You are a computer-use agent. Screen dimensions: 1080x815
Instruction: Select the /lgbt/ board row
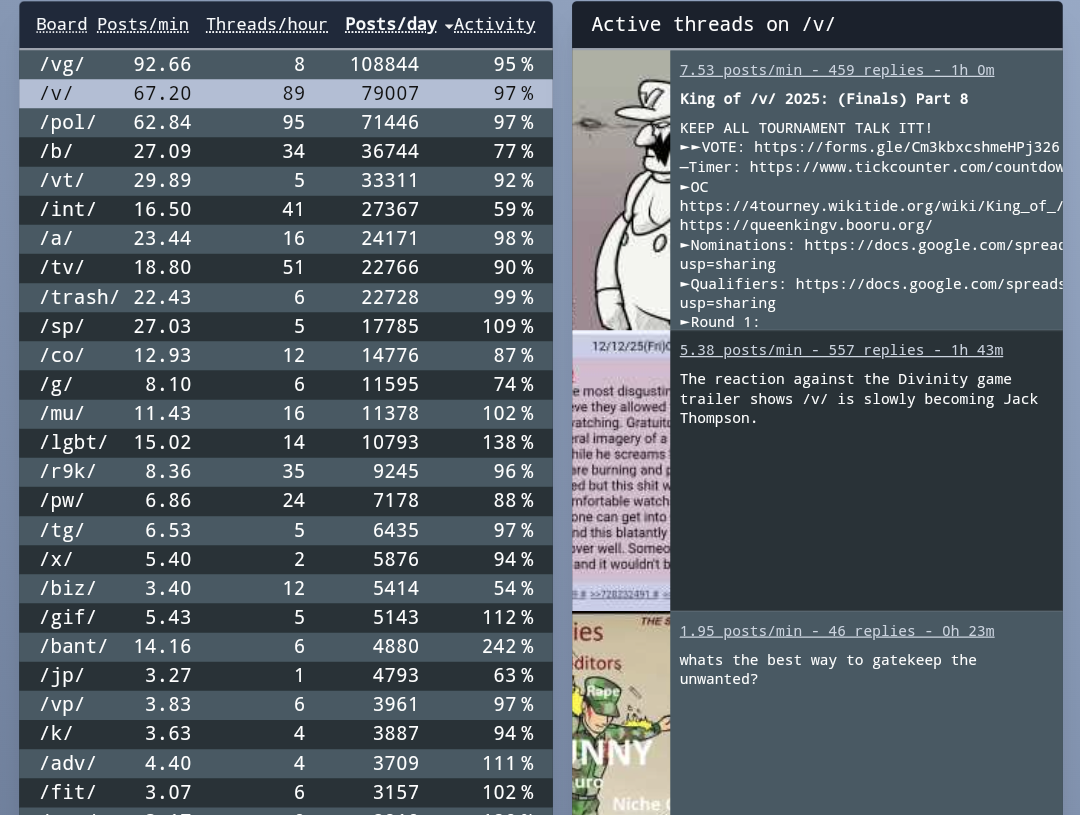(286, 442)
